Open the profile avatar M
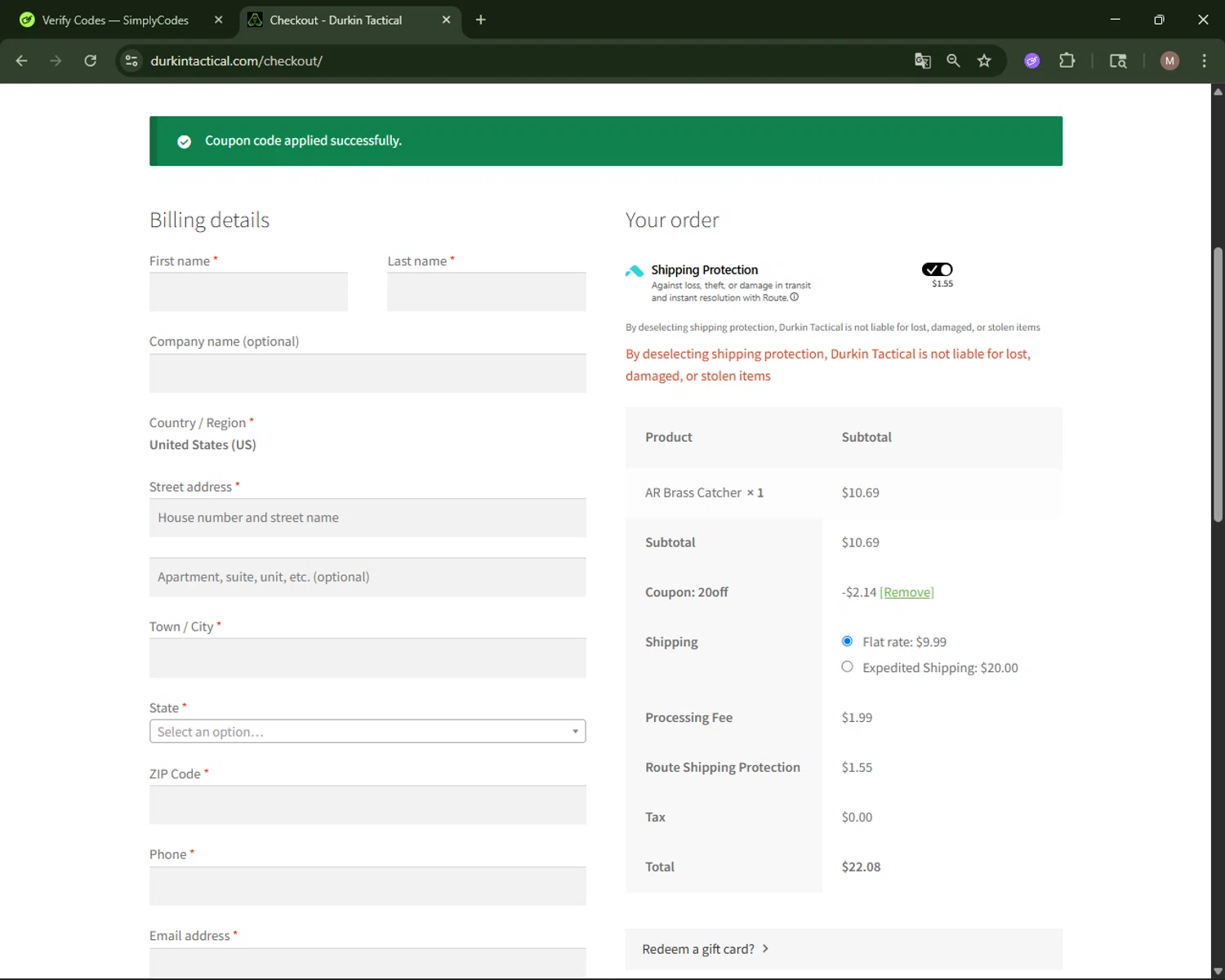The image size is (1225, 980). (1169, 60)
